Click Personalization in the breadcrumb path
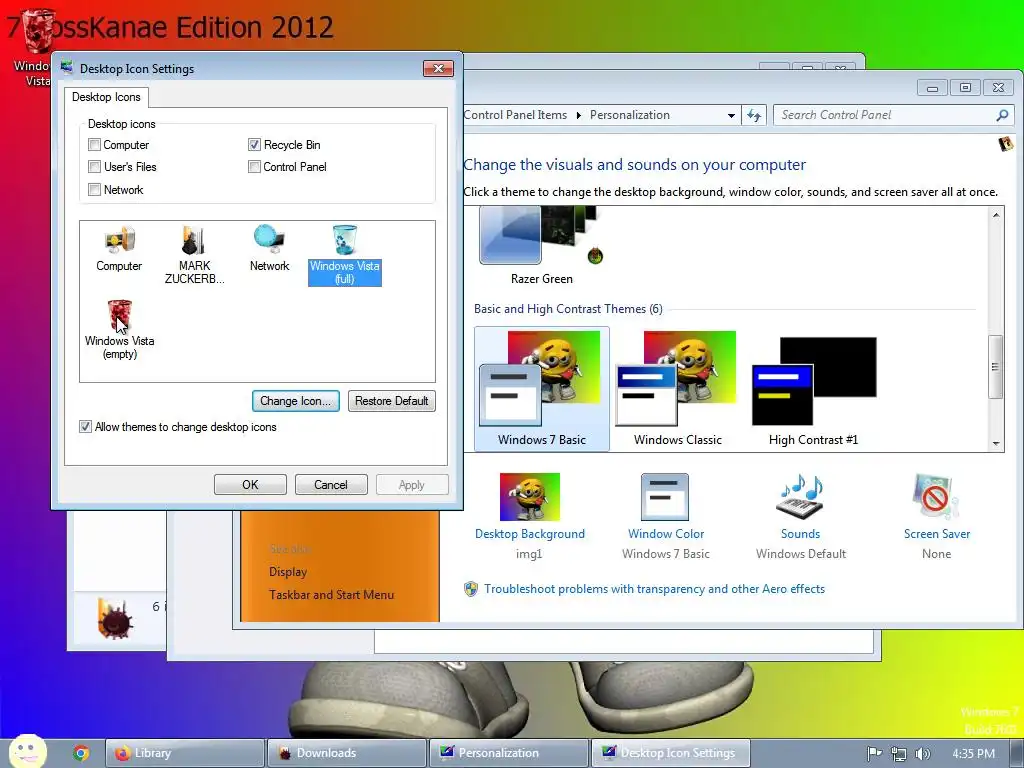Screen dimensions: 1024x768 (630, 115)
